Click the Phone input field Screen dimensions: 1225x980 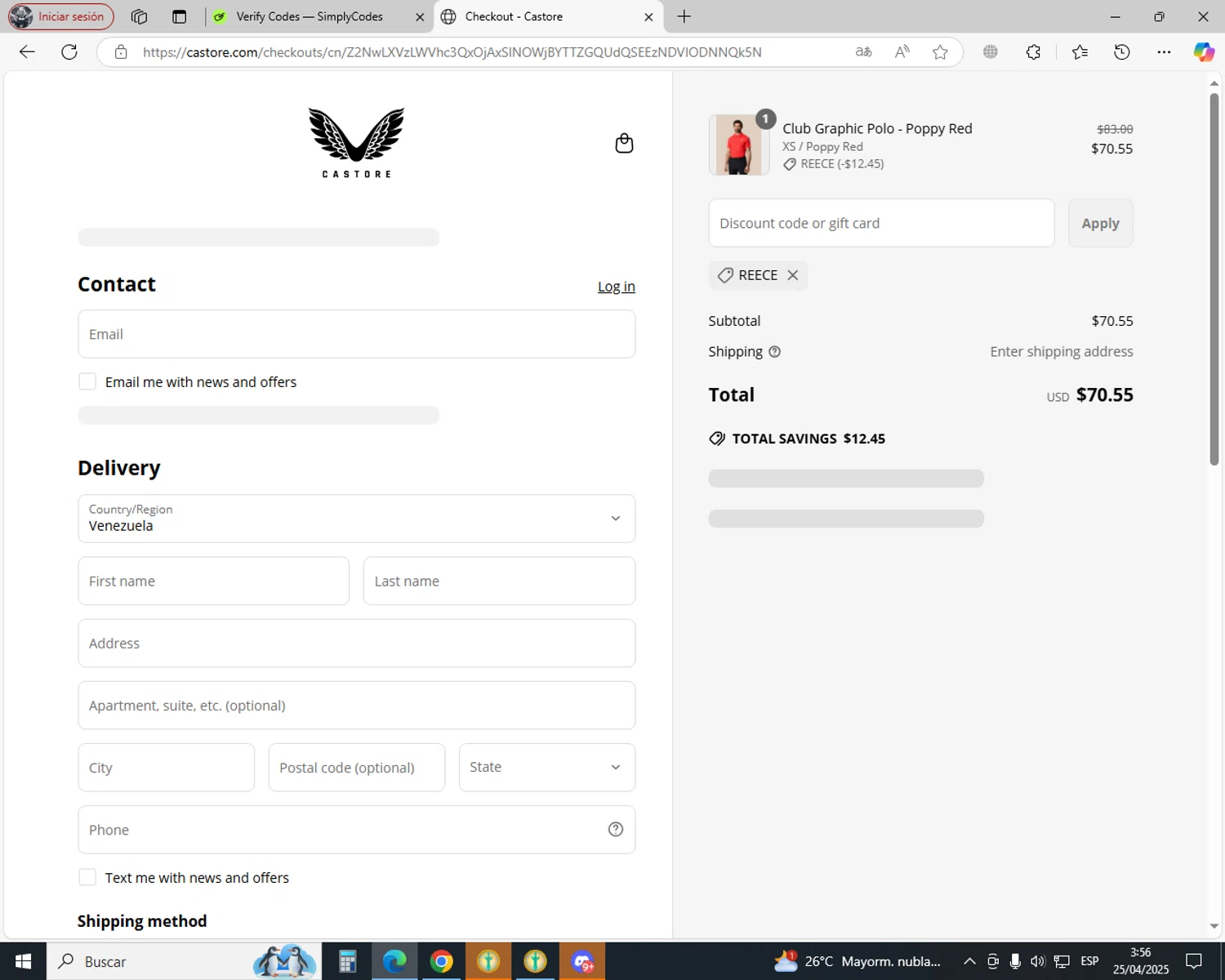356,830
